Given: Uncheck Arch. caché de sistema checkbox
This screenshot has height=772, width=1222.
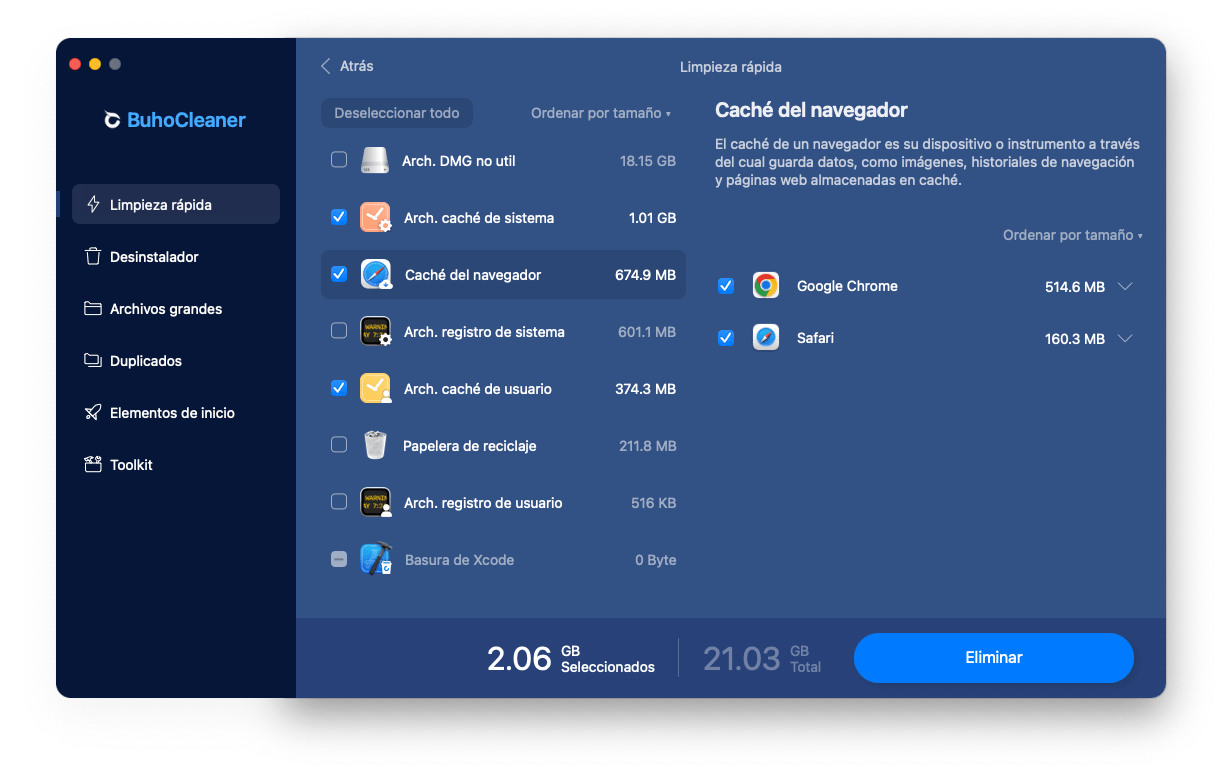Looking at the screenshot, I should tap(339, 217).
